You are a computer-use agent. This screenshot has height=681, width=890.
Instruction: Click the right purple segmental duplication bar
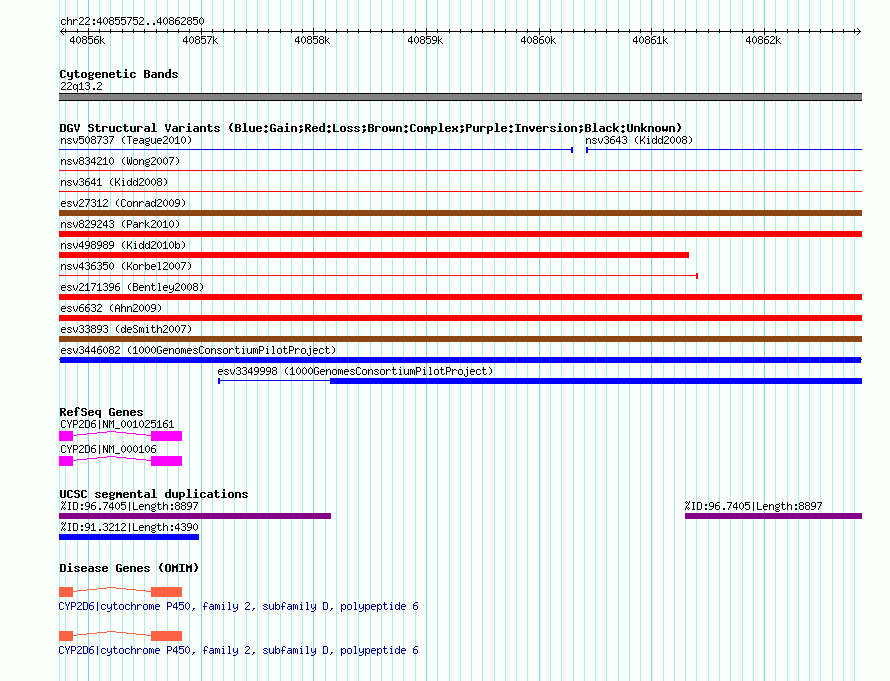point(774,516)
